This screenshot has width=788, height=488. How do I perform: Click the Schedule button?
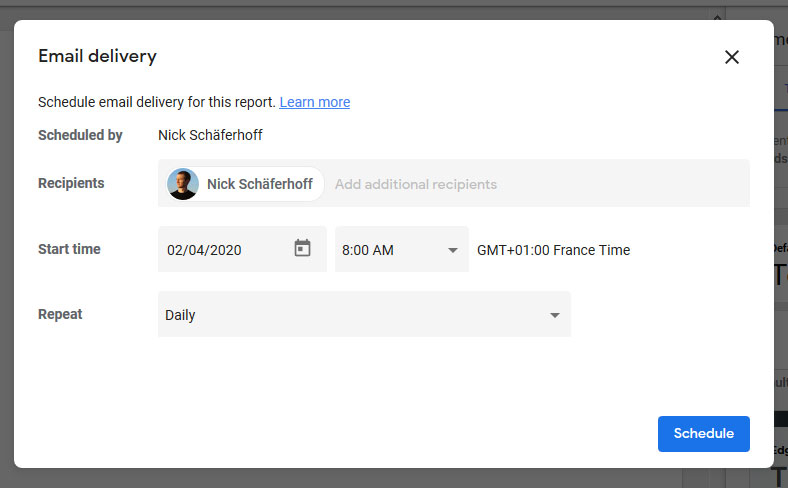coord(704,434)
